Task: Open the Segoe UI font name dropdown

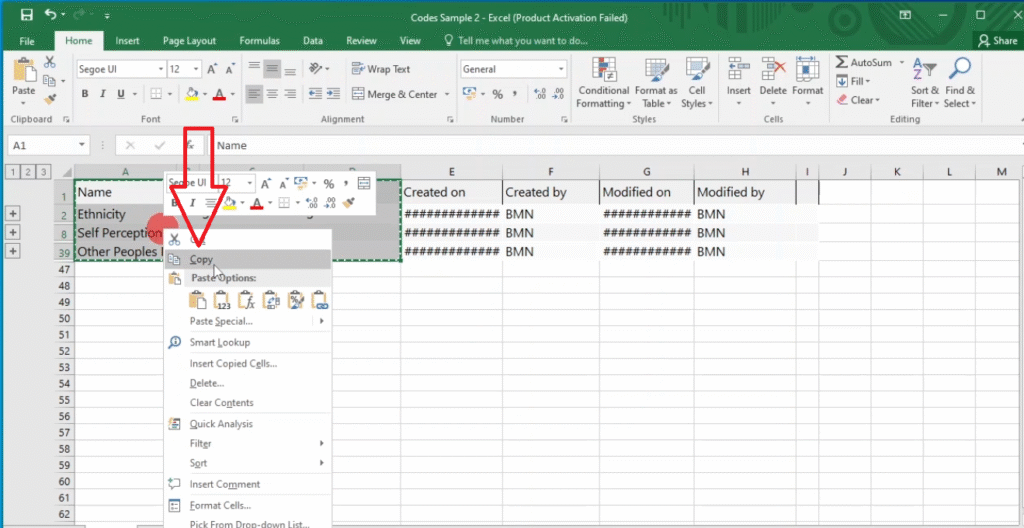Action: pyautogui.click(x=160, y=69)
